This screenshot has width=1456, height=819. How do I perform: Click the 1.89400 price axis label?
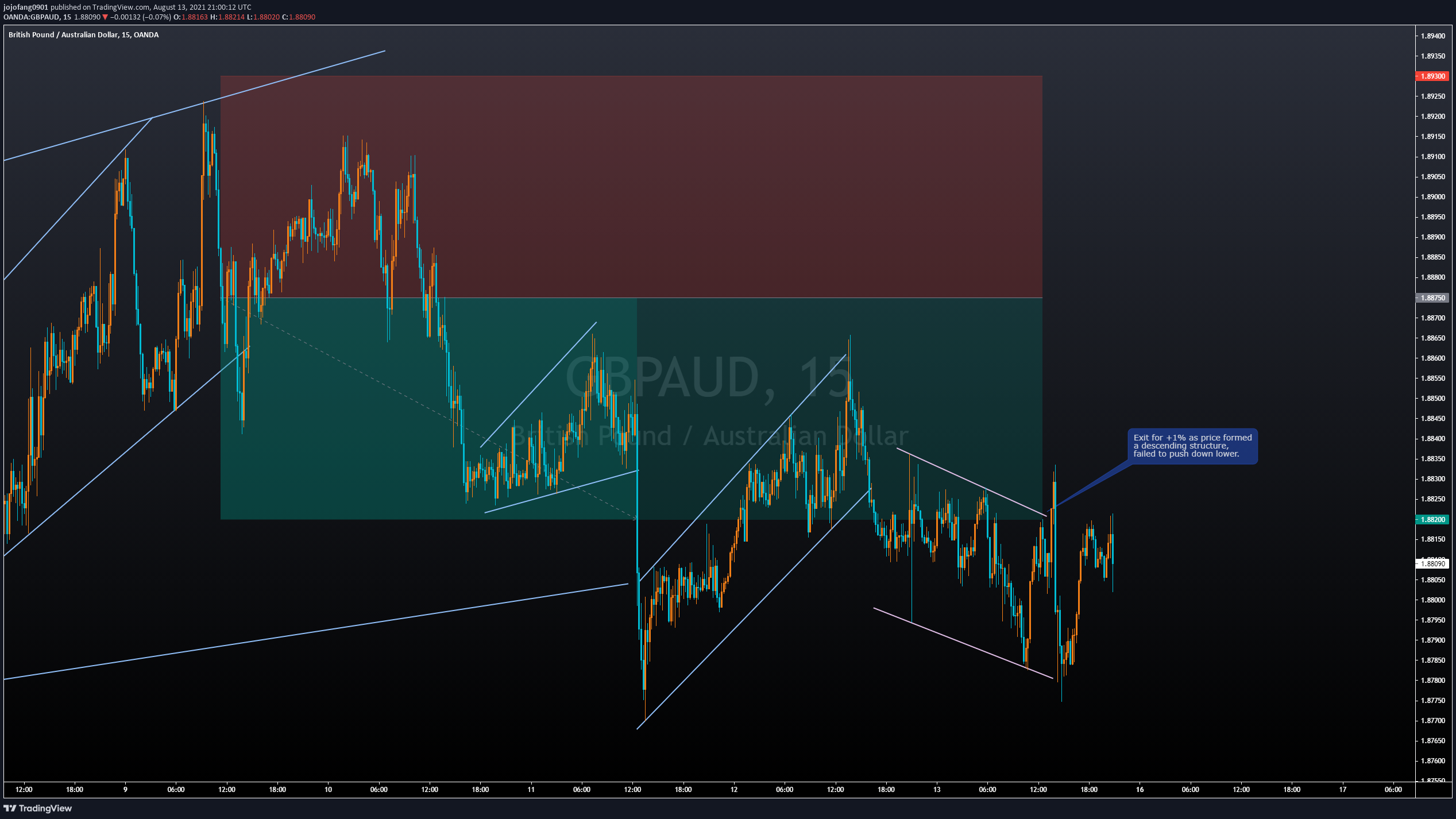pos(1432,36)
